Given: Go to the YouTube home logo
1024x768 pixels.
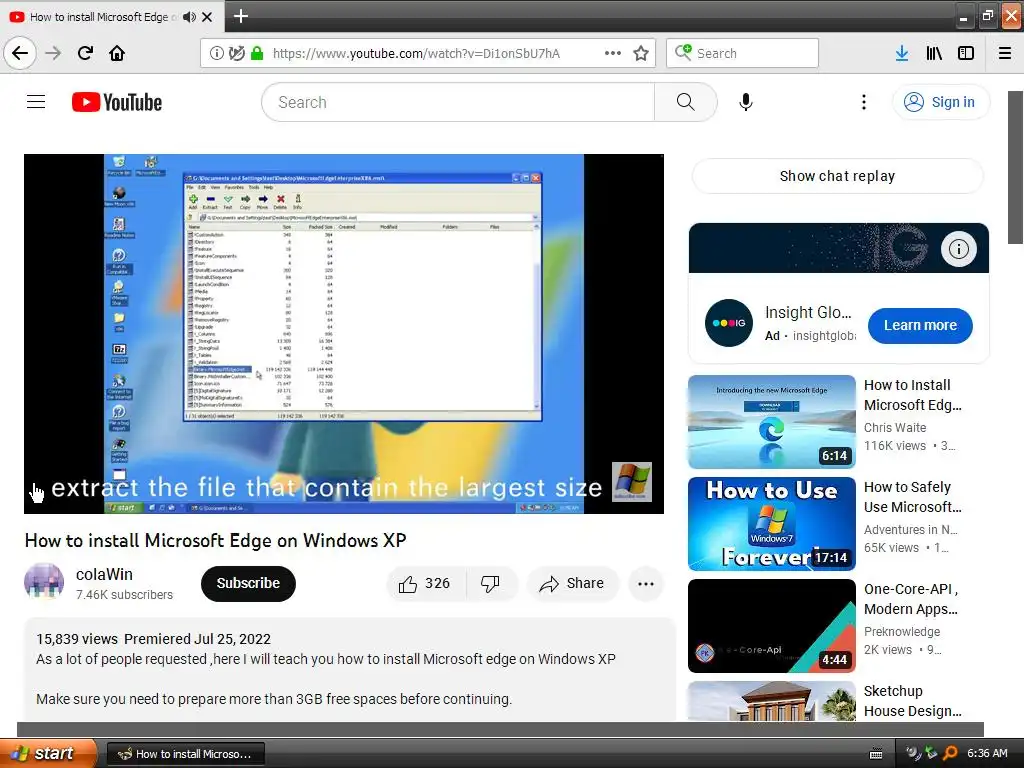Looking at the screenshot, I should click(117, 102).
